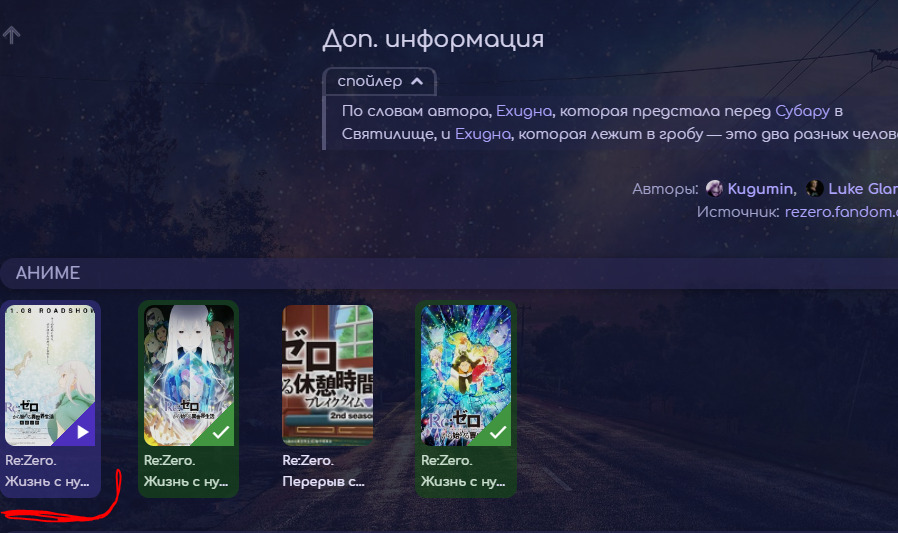Open the Re:Zero. Перерыв с... title
This screenshot has height=533, width=898.
click(x=323, y=471)
